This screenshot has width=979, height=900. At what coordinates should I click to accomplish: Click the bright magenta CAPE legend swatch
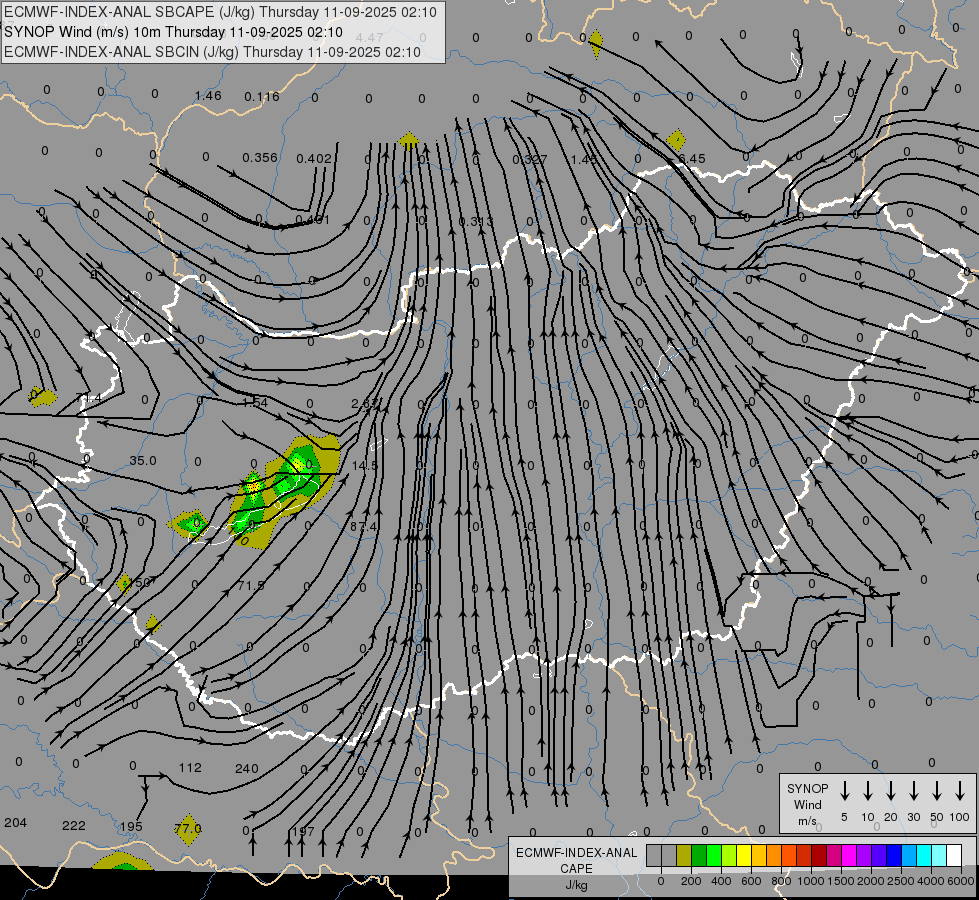pyautogui.click(x=849, y=856)
